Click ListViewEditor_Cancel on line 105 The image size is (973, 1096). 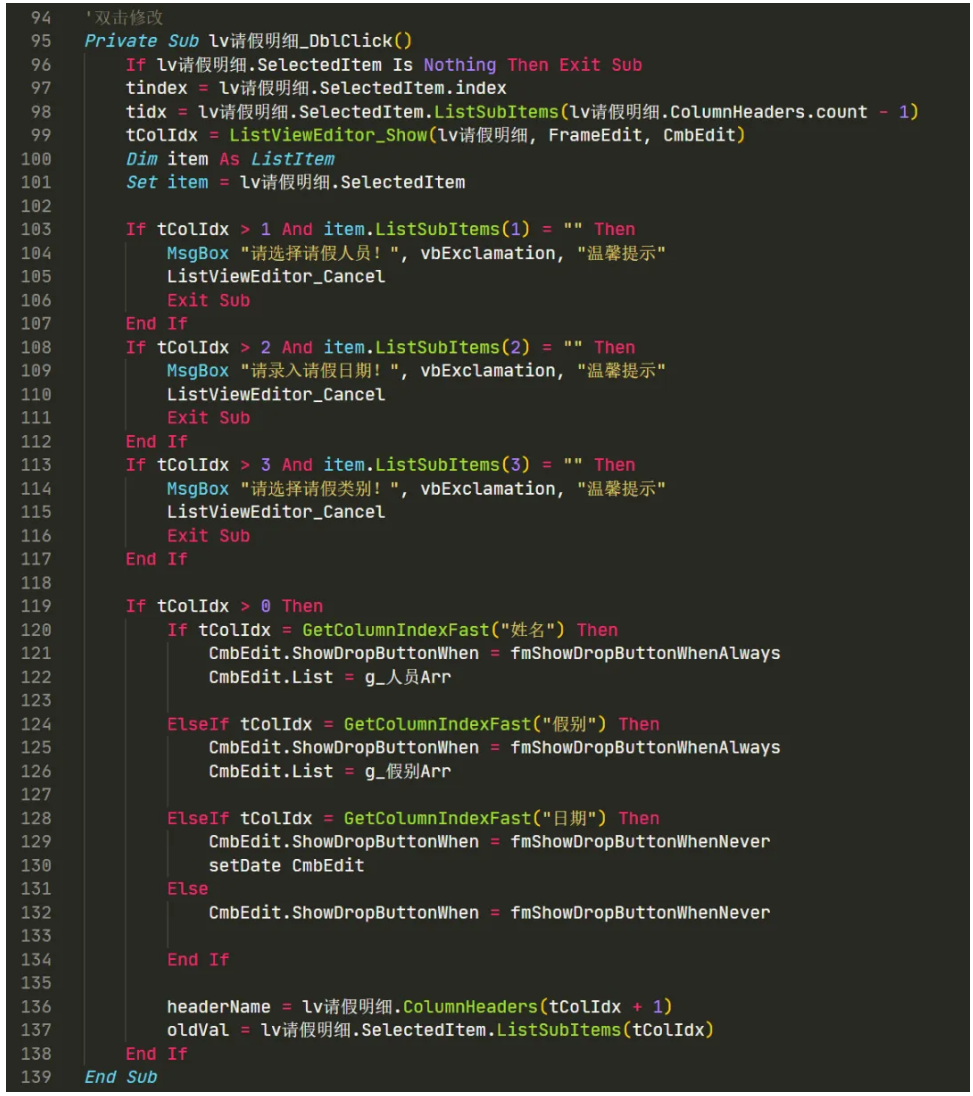pos(275,277)
